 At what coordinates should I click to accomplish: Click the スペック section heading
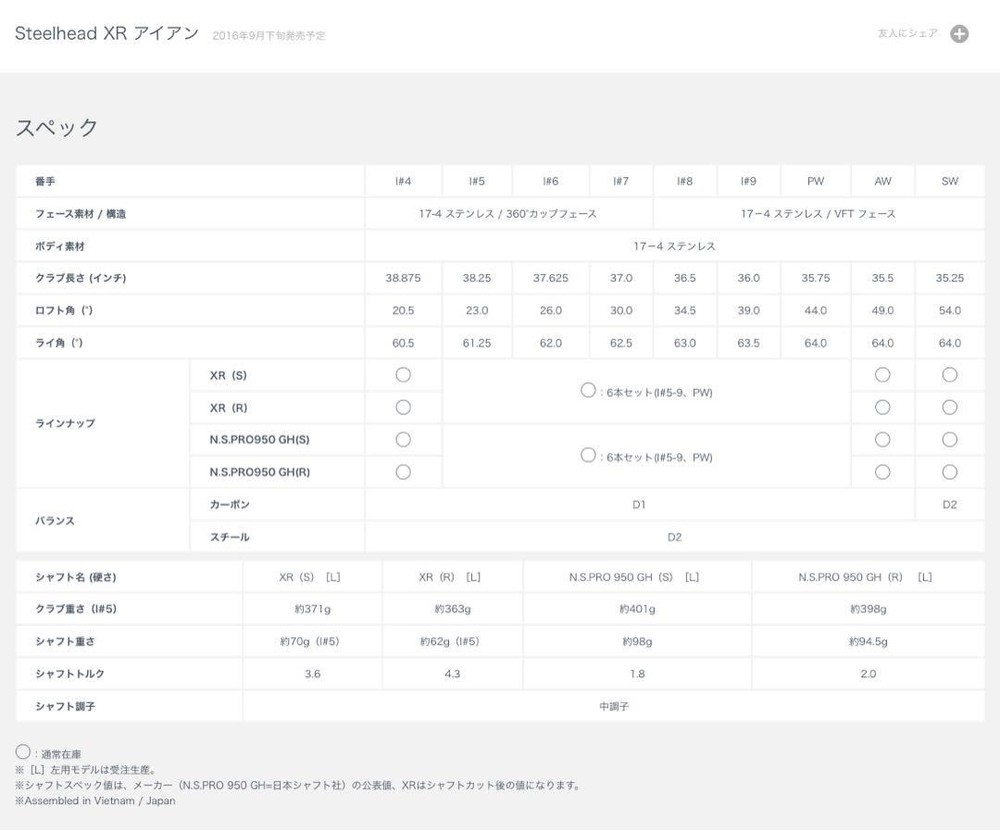pos(57,128)
